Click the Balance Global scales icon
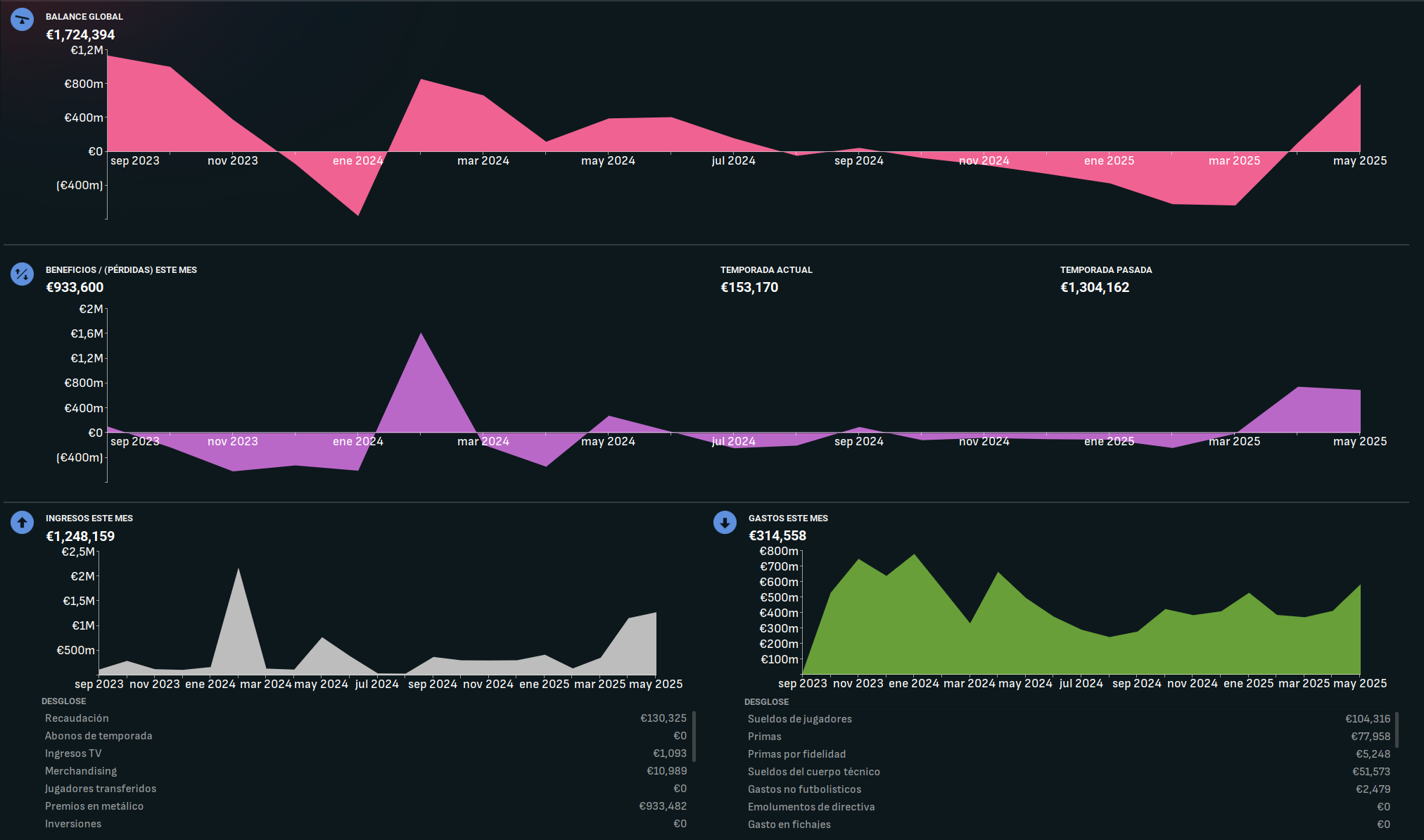1424x840 pixels. coord(22,19)
